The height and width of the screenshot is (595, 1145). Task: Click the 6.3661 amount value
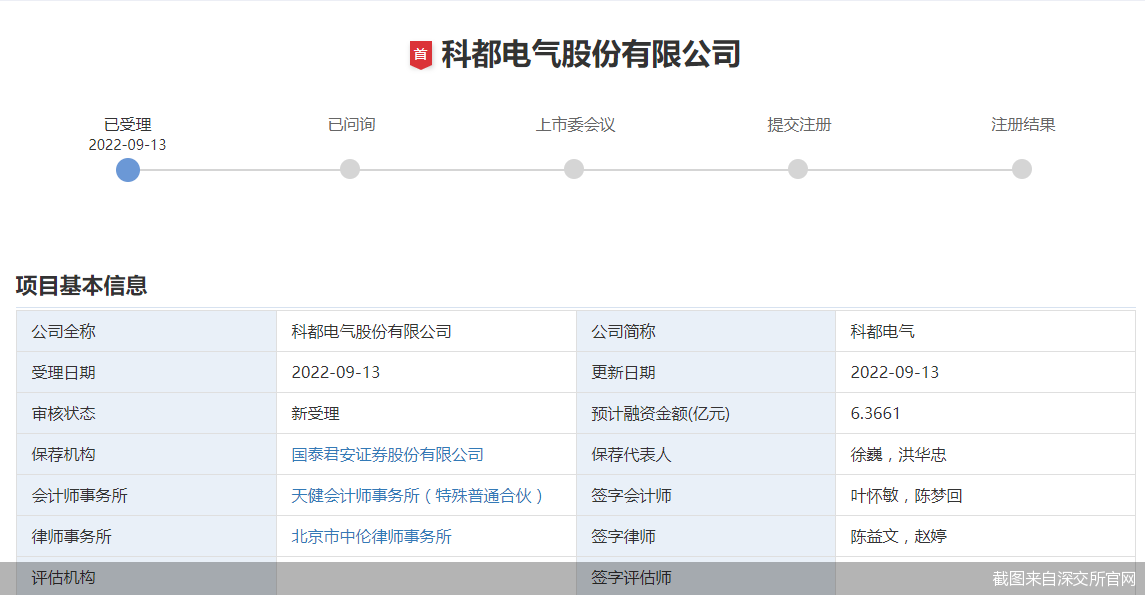coord(876,413)
